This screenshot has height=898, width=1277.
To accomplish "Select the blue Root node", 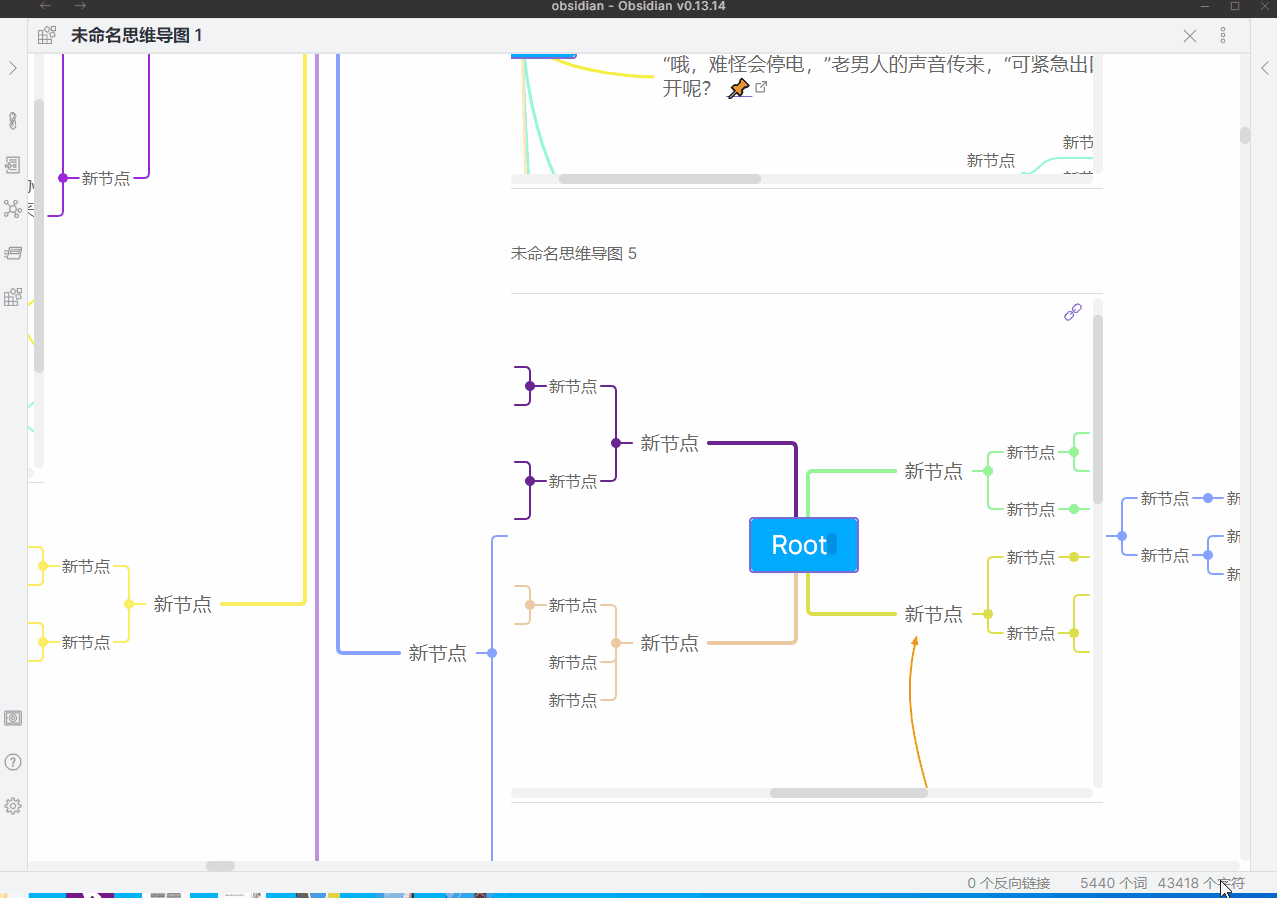I will tap(804, 545).
